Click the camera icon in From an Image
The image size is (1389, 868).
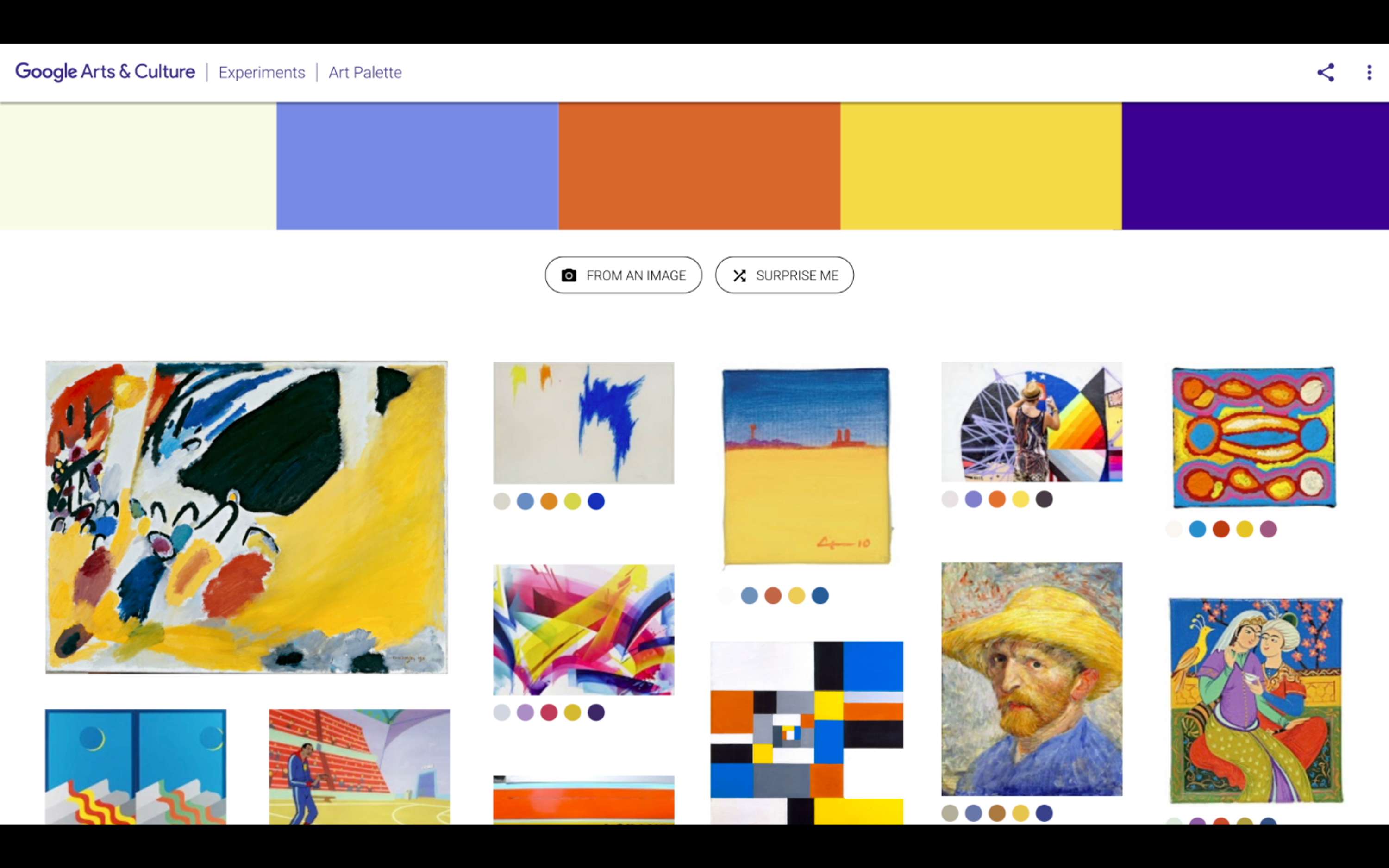[x=569, y=275]
